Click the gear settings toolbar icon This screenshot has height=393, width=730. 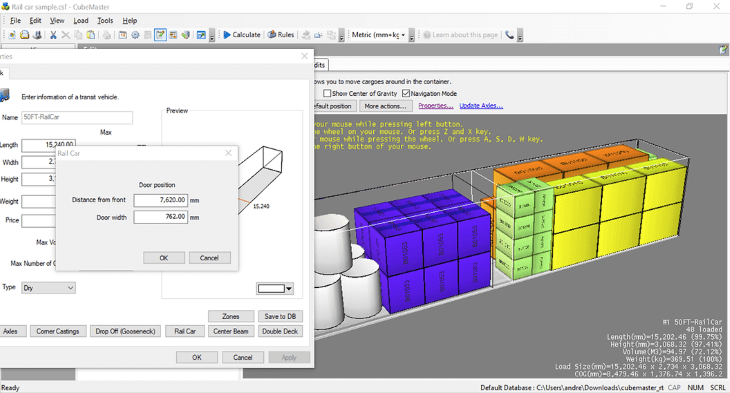[x=135, y=35]
